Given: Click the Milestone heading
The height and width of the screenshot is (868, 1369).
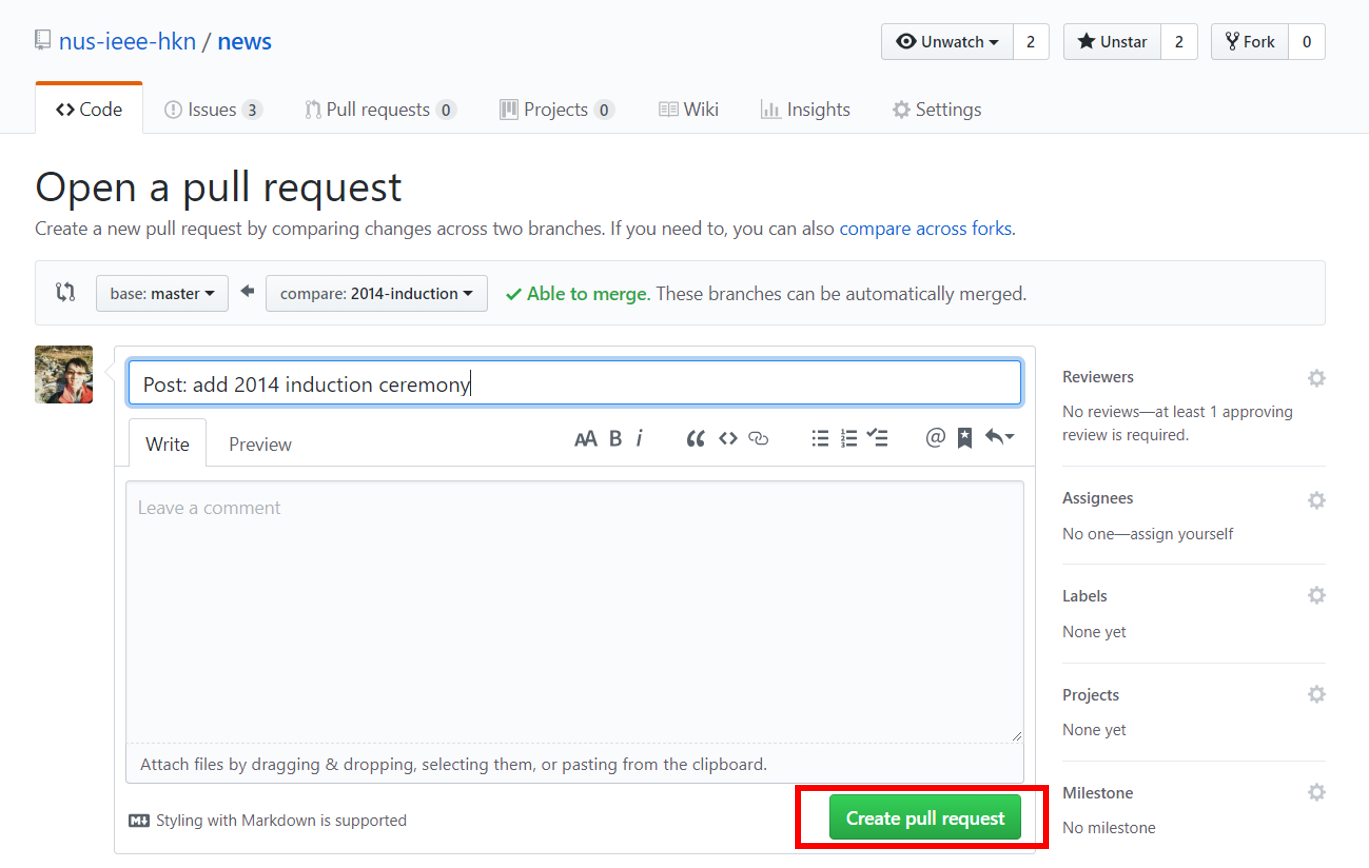Looking at the screenshot, I should [x=1098, y=793].
